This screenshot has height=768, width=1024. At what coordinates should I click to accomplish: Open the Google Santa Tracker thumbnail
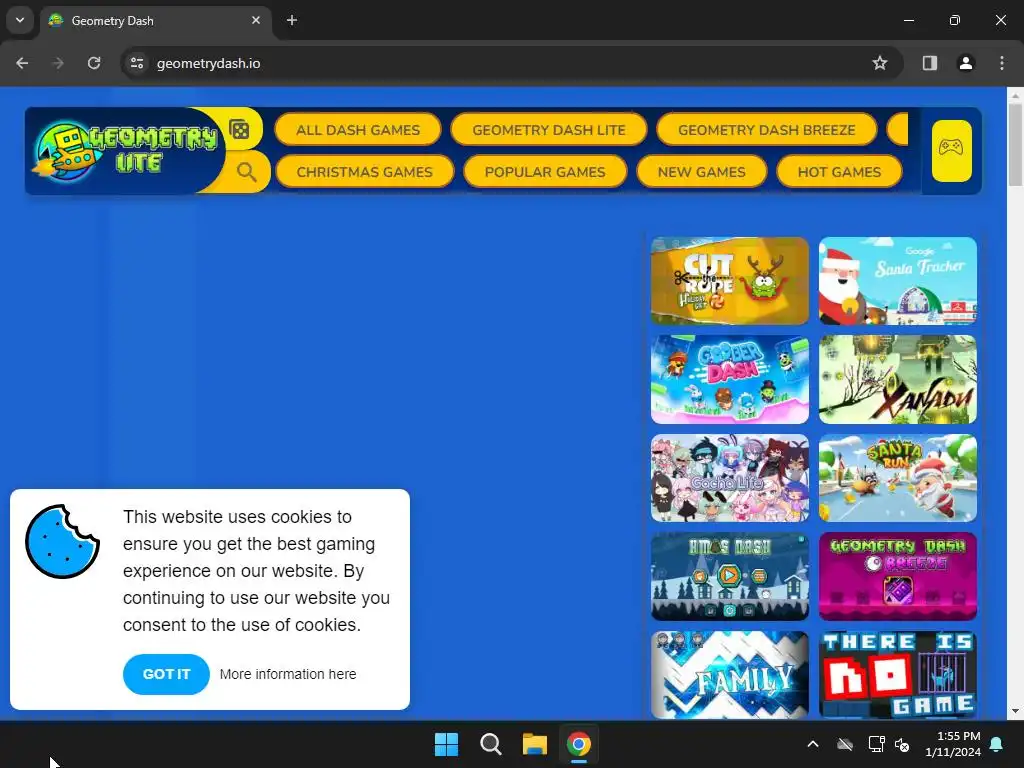[x=898, y=281]
